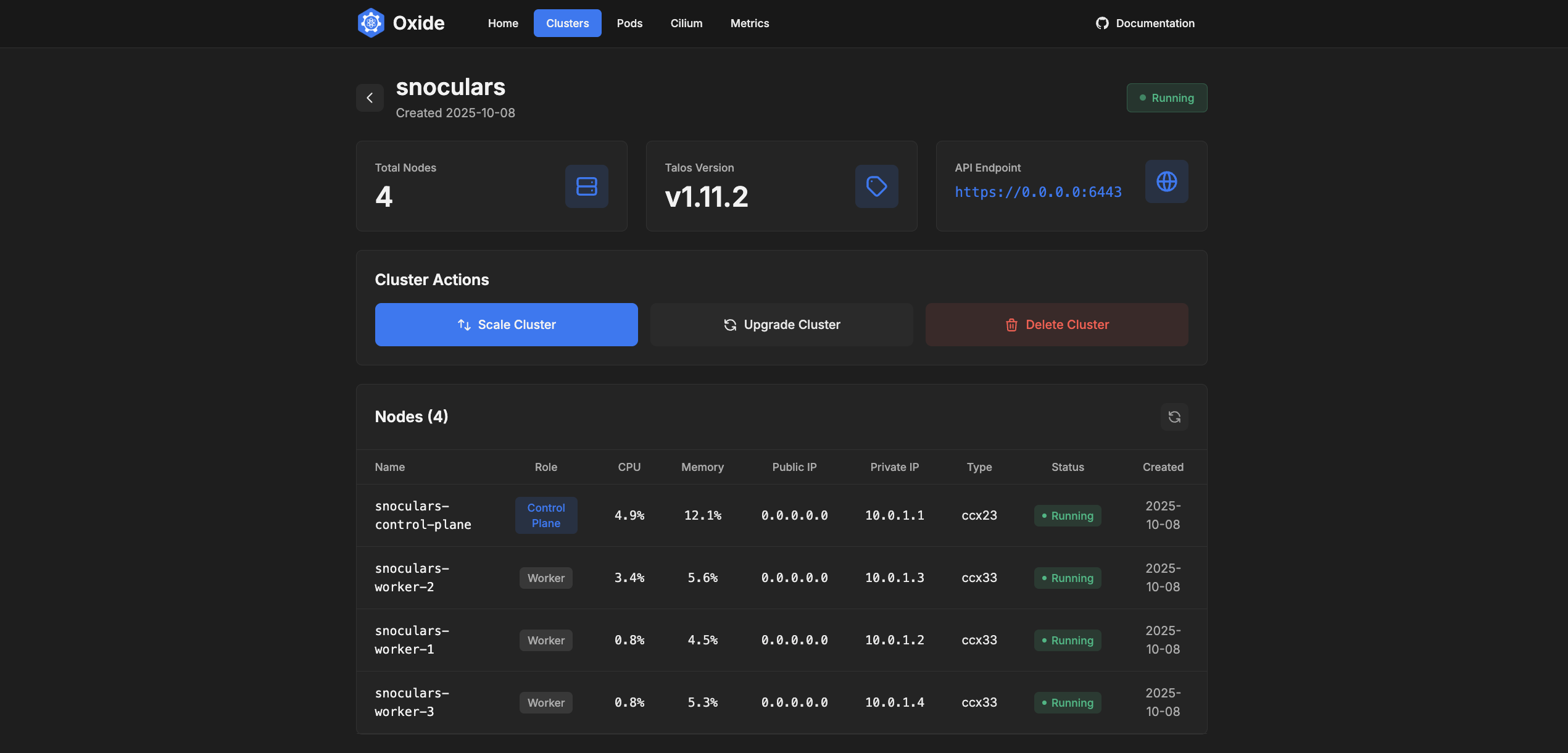Open the Documentation link
Screen dimensions: 1568x753
1155,23
